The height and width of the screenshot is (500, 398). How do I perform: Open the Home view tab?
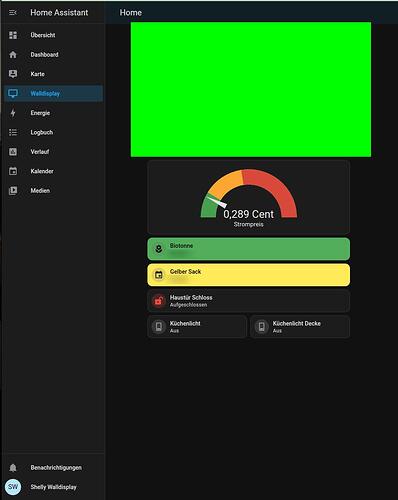[x=131, y=13]
